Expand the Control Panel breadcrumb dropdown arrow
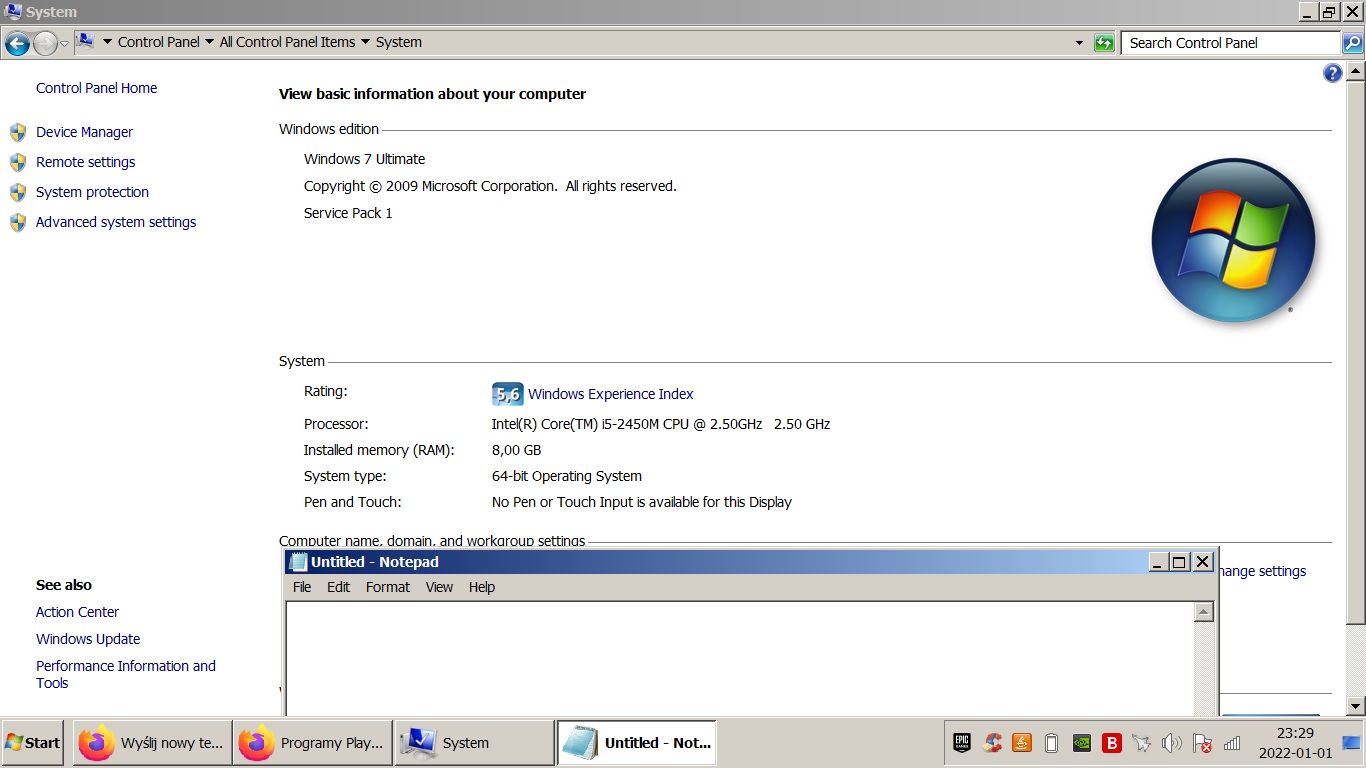Screen dimensions: 1366x768 click(x=209, y=42)
